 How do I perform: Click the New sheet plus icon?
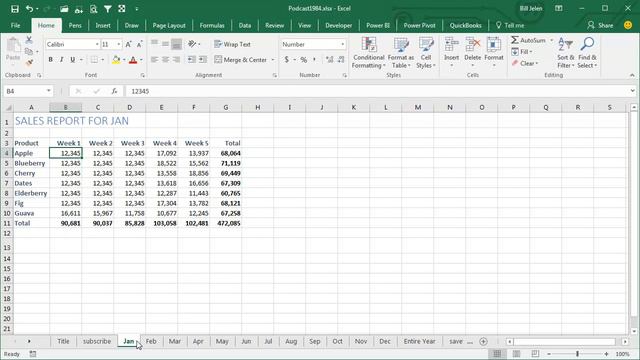click(x=483, y=341)
